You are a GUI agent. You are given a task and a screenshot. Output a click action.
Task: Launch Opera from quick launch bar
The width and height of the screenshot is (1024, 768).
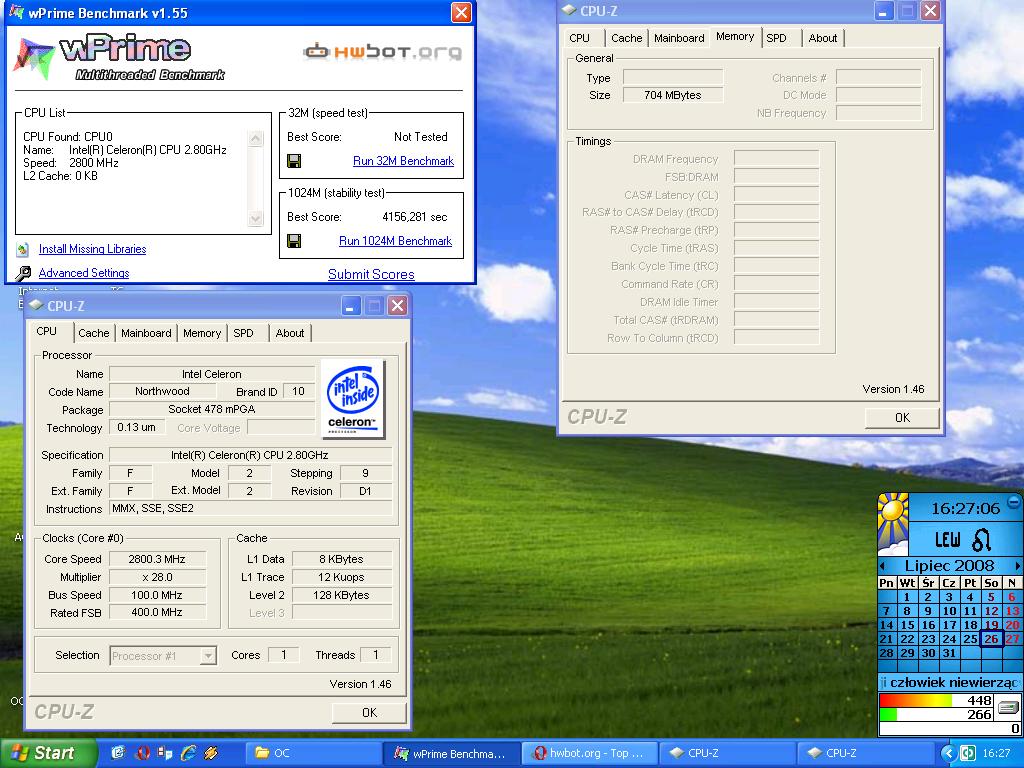(142, 753)
